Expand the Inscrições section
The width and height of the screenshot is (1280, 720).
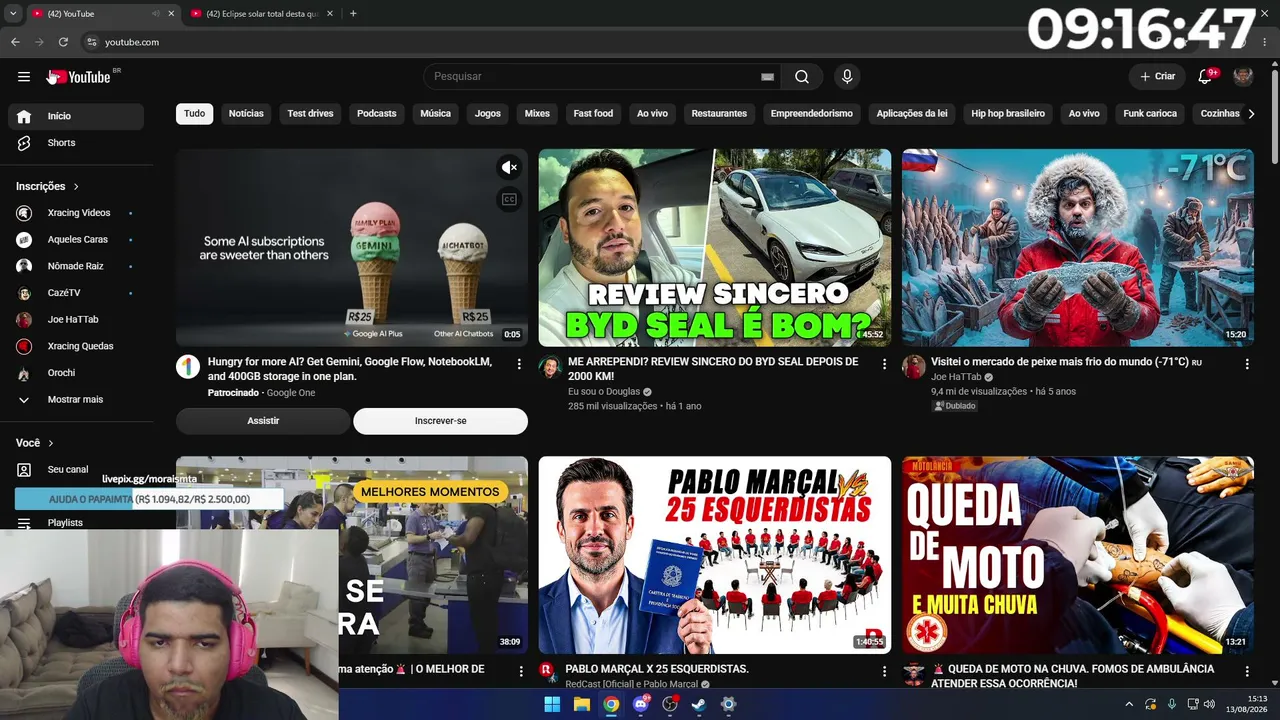point(47,187)
